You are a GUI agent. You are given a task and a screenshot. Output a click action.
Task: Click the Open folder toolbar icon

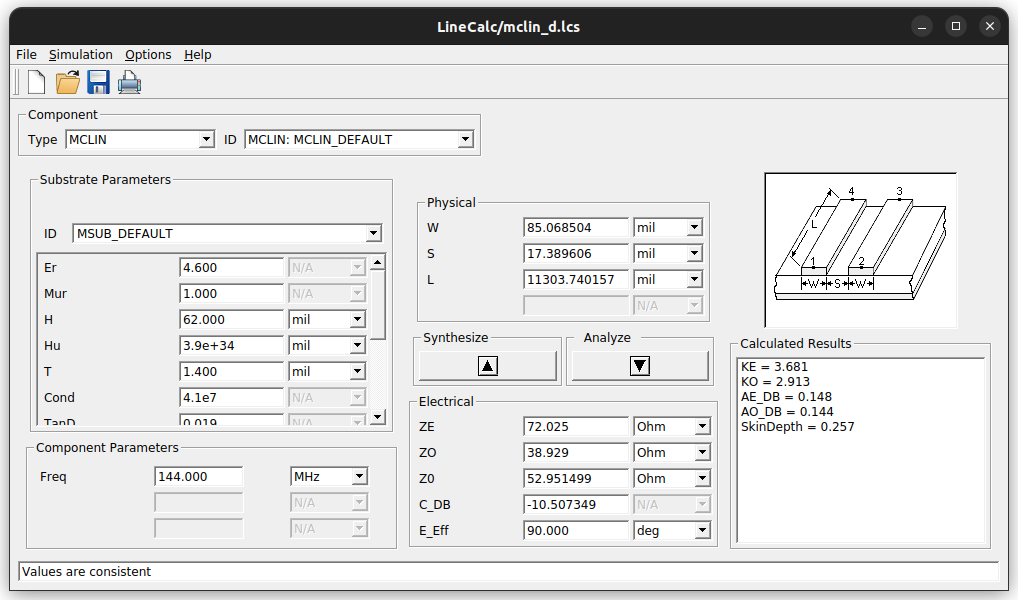coord(68,82)
